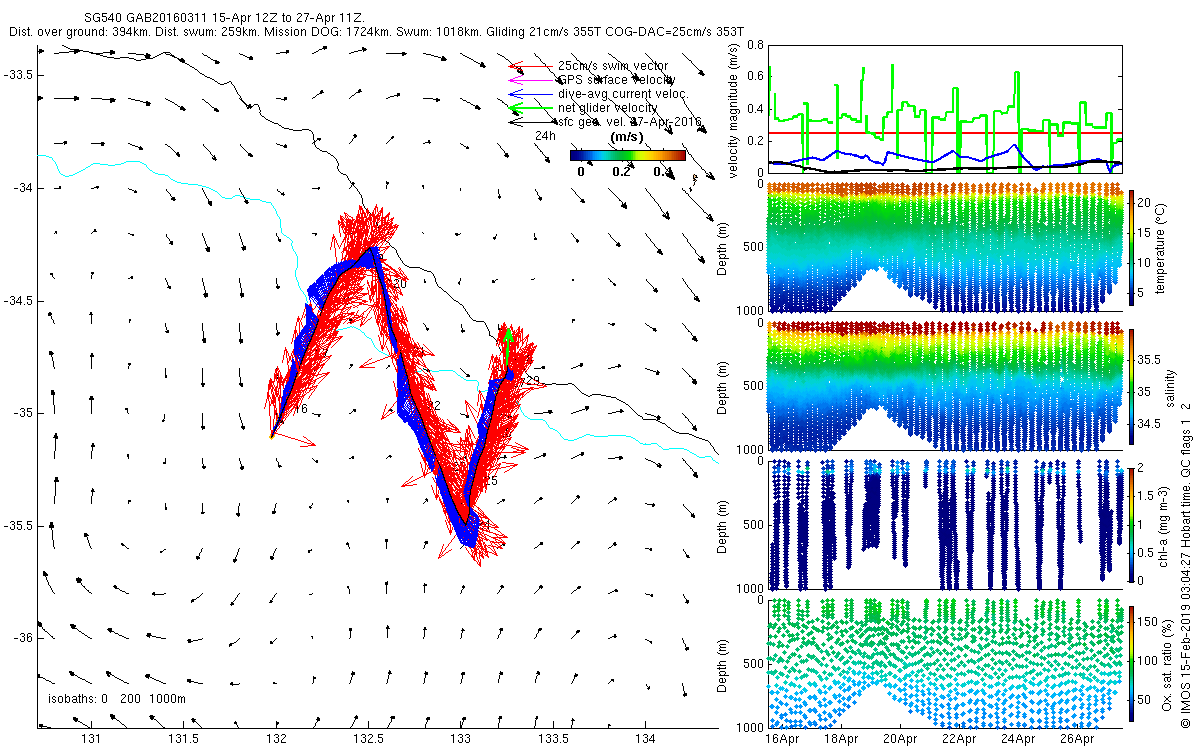Click the '20Apr' time axis tick
Viewport: 1200px width, 750px height.
click(x=900, y=739)
